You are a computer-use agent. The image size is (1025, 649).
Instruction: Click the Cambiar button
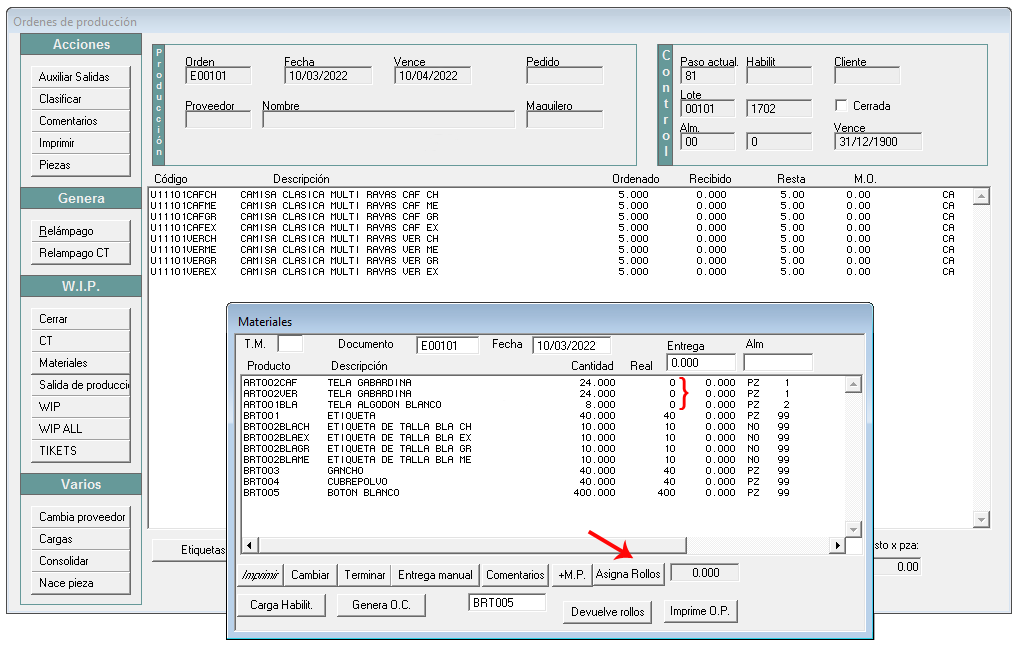tap(311, 575)
